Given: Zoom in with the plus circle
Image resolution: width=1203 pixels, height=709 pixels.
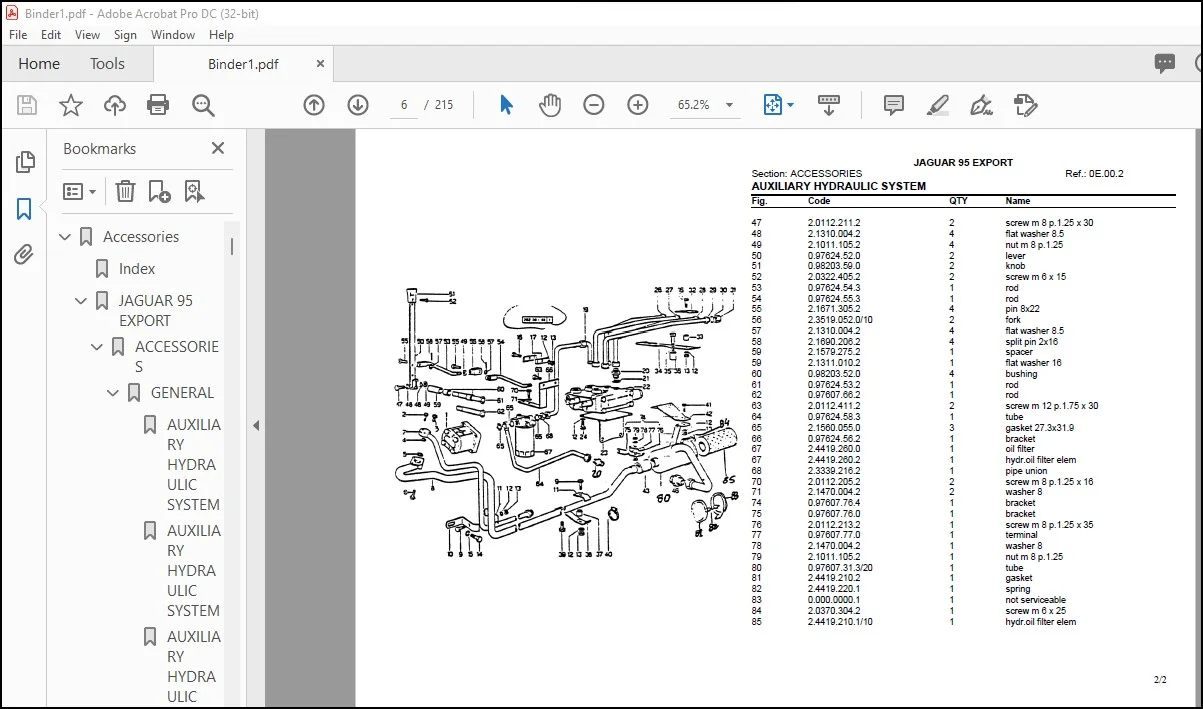Looking at the screenshot, I should (638, 105).
